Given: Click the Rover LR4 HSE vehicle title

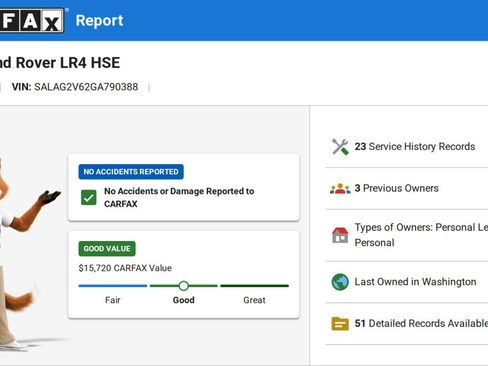Looking at the screenshot, I should [60, 63].
